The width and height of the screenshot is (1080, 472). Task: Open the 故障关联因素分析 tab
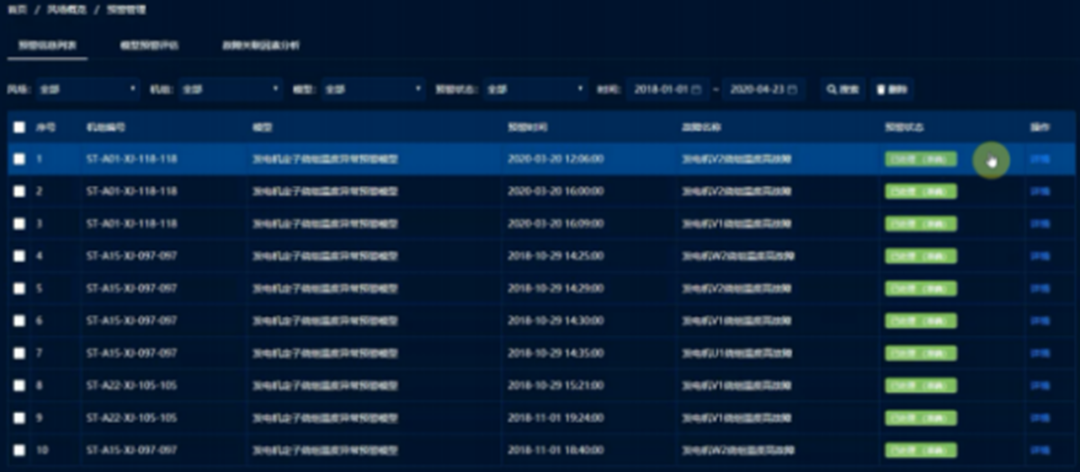coord(261,46)
